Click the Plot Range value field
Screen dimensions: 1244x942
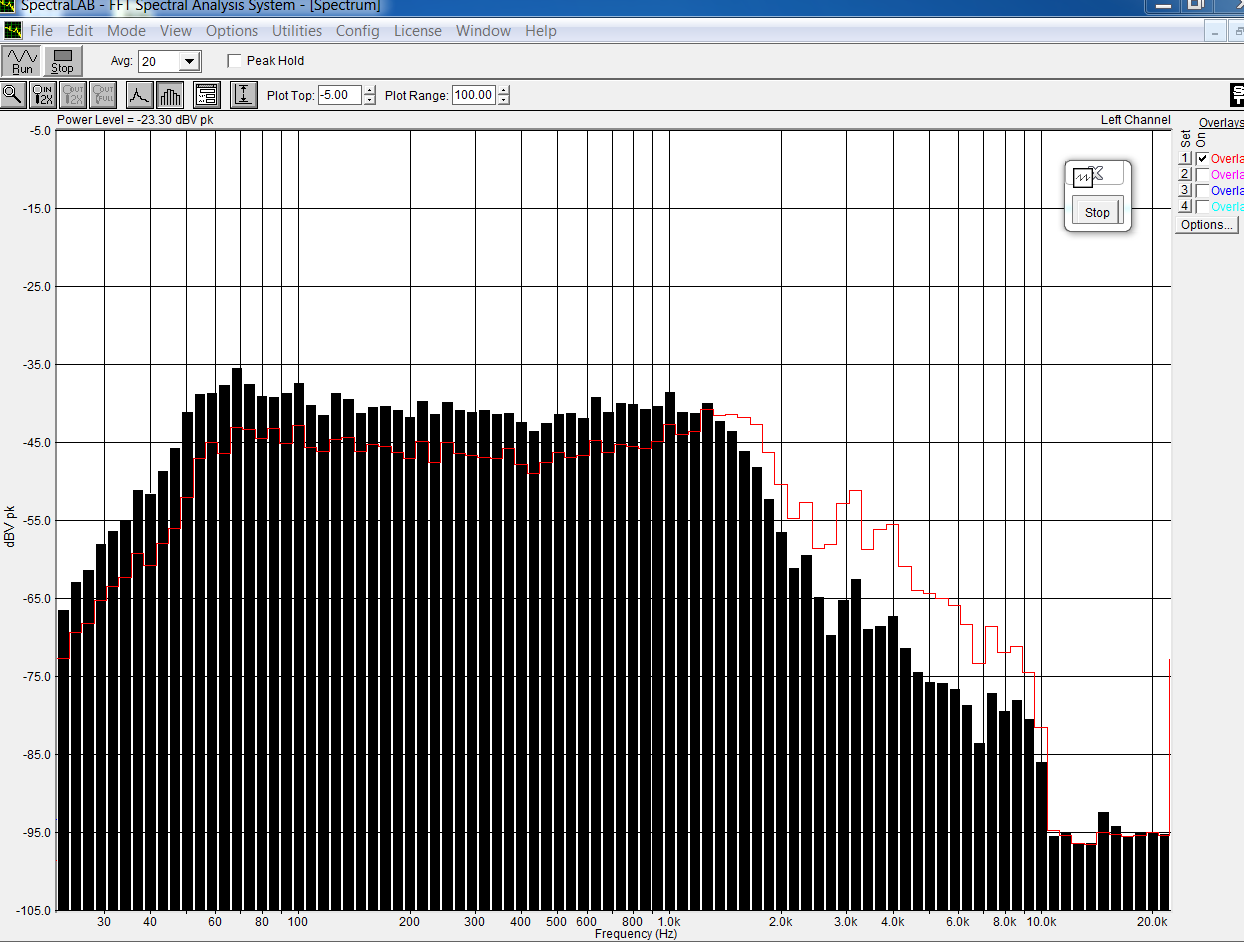point(474,96)
